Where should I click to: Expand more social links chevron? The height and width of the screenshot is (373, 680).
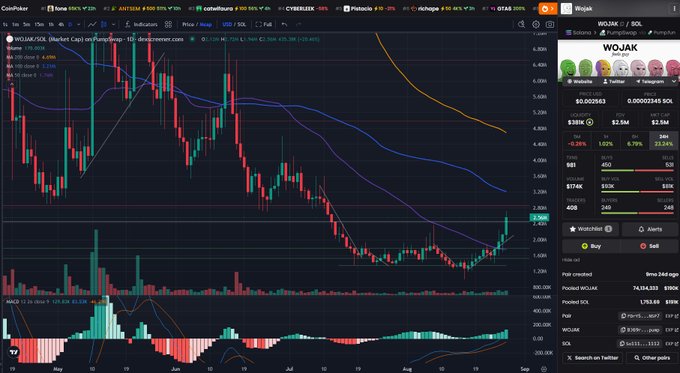click(x=673, y=82)
